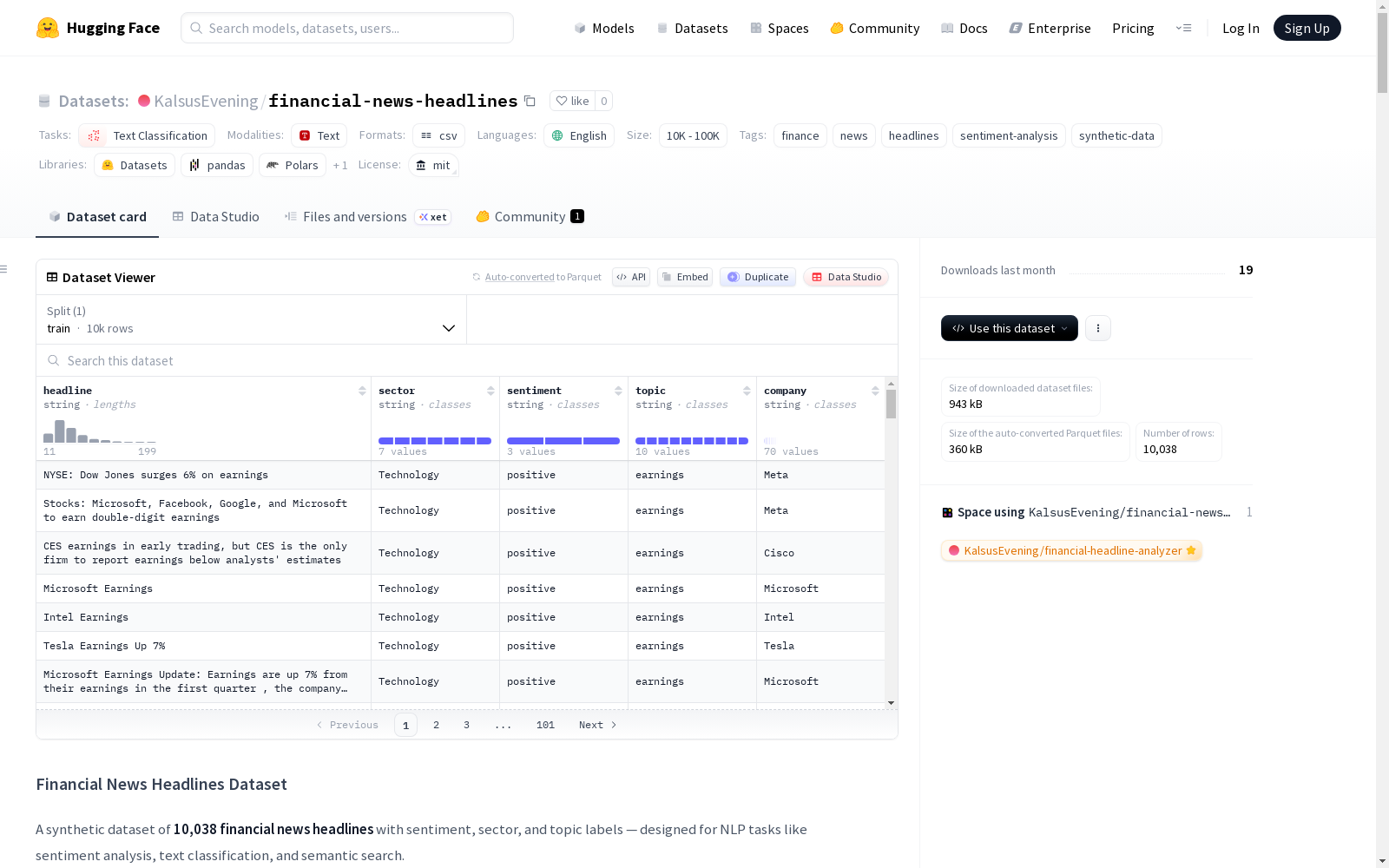Open the Community tab

click(x=530, y=217)
